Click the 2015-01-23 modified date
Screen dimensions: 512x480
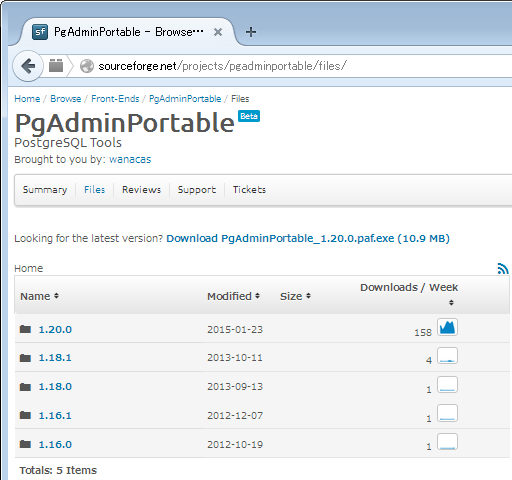pos(235,329)
